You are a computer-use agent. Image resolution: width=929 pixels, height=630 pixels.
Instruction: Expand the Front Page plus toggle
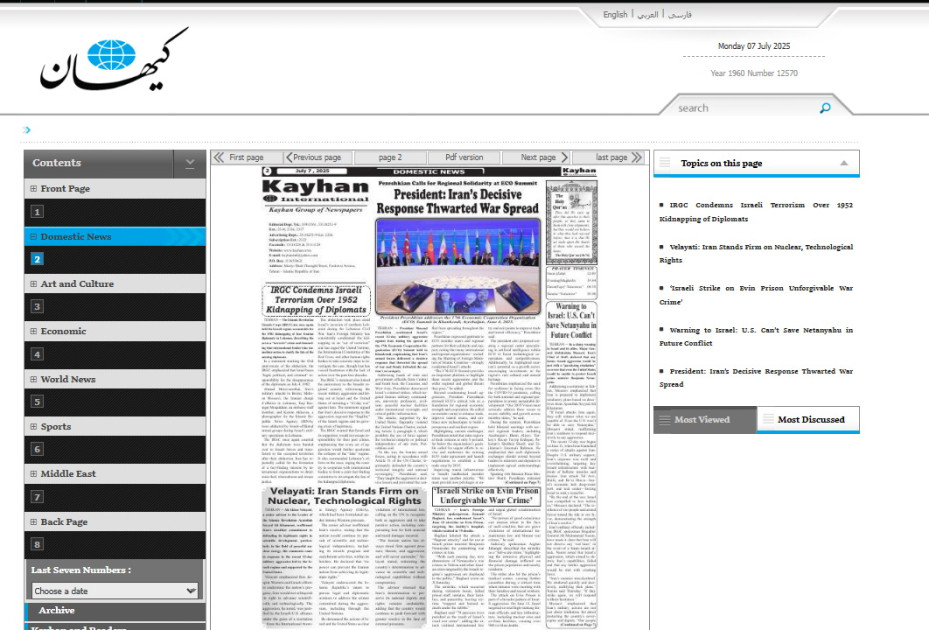coord(33,188)
